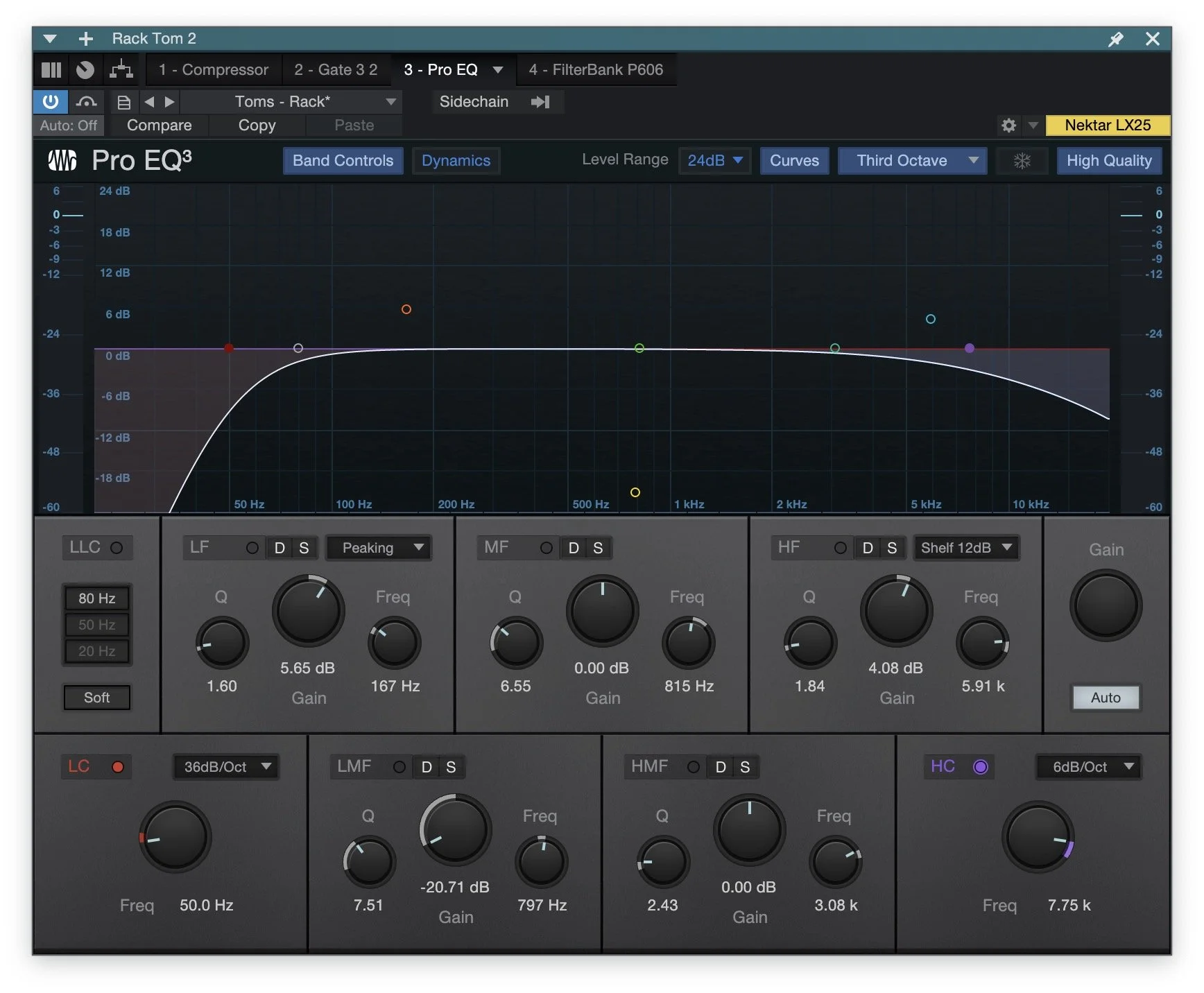The width and height of the screenshot is (1204, 993).
Task: Open plugin settings via the gear icon
Action: pyautogui.click(x=1009, y=126)
